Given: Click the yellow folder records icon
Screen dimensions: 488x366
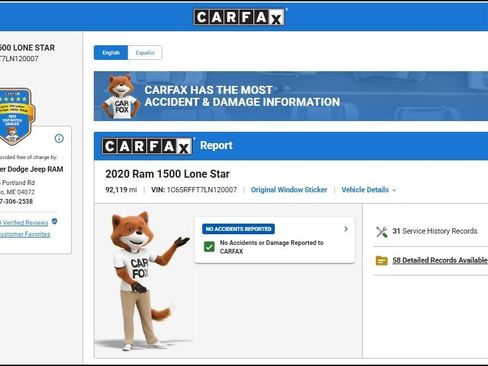Looking at the screenshot, I should tap(382, 261).
